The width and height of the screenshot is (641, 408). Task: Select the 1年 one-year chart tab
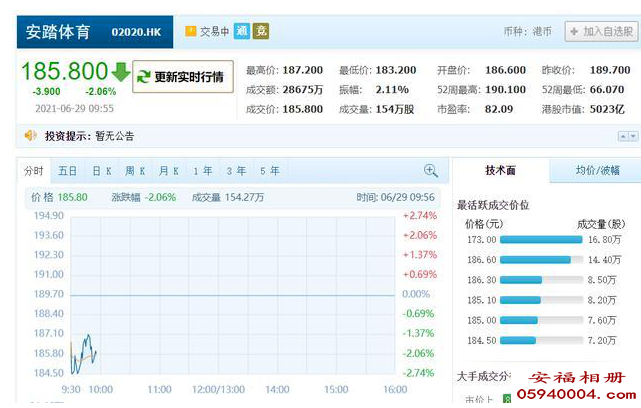(203, 170)
